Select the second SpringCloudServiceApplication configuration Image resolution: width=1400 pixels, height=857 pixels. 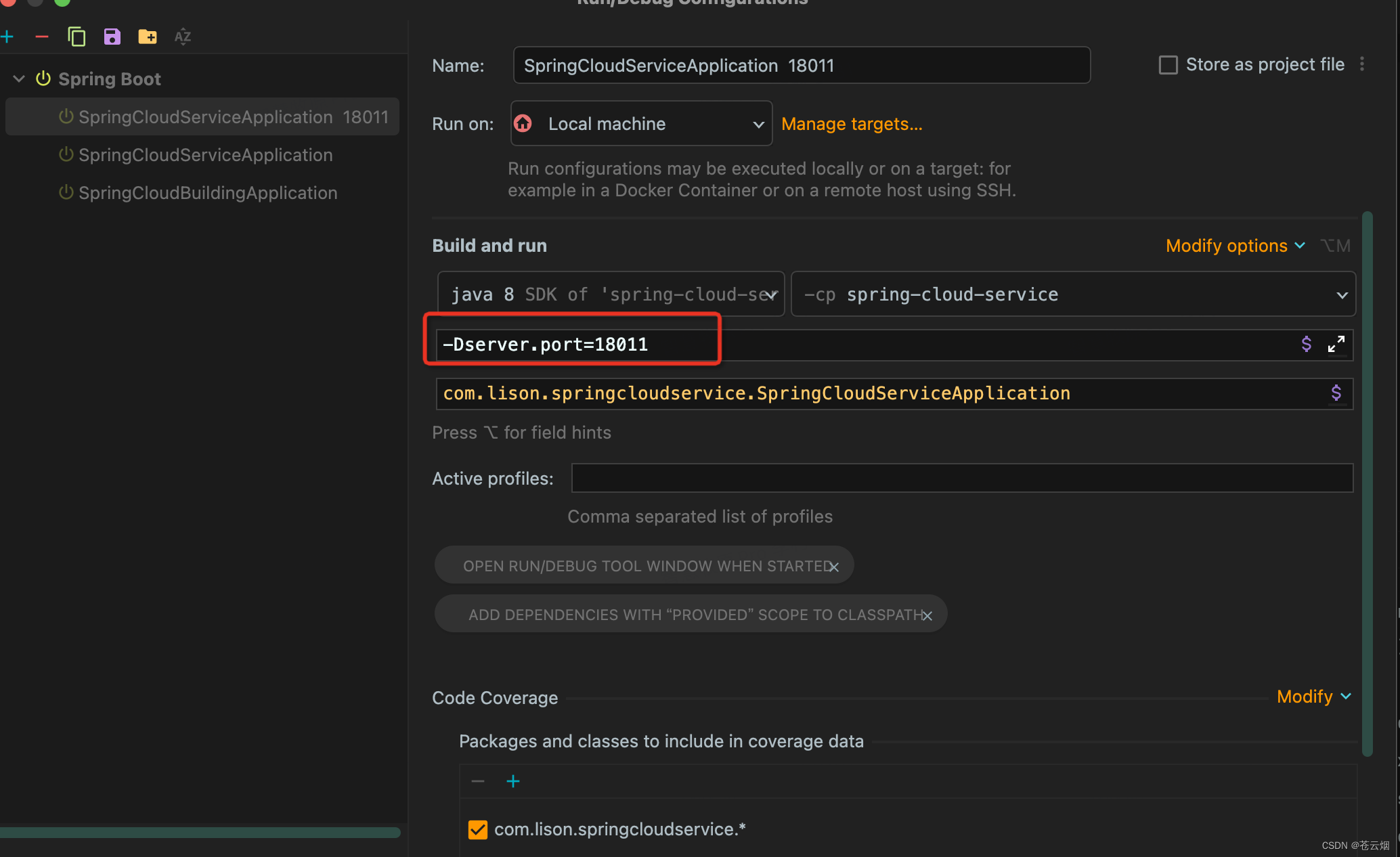(205, 155)
